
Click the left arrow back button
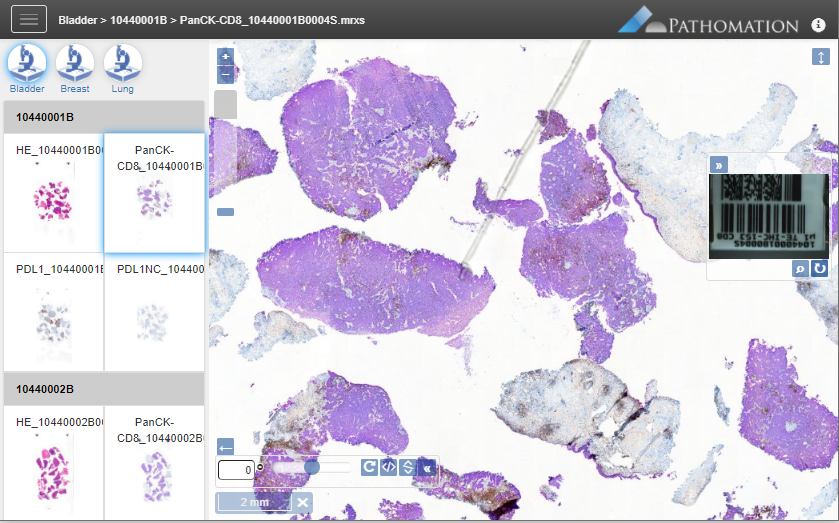(x=225, y=447)
